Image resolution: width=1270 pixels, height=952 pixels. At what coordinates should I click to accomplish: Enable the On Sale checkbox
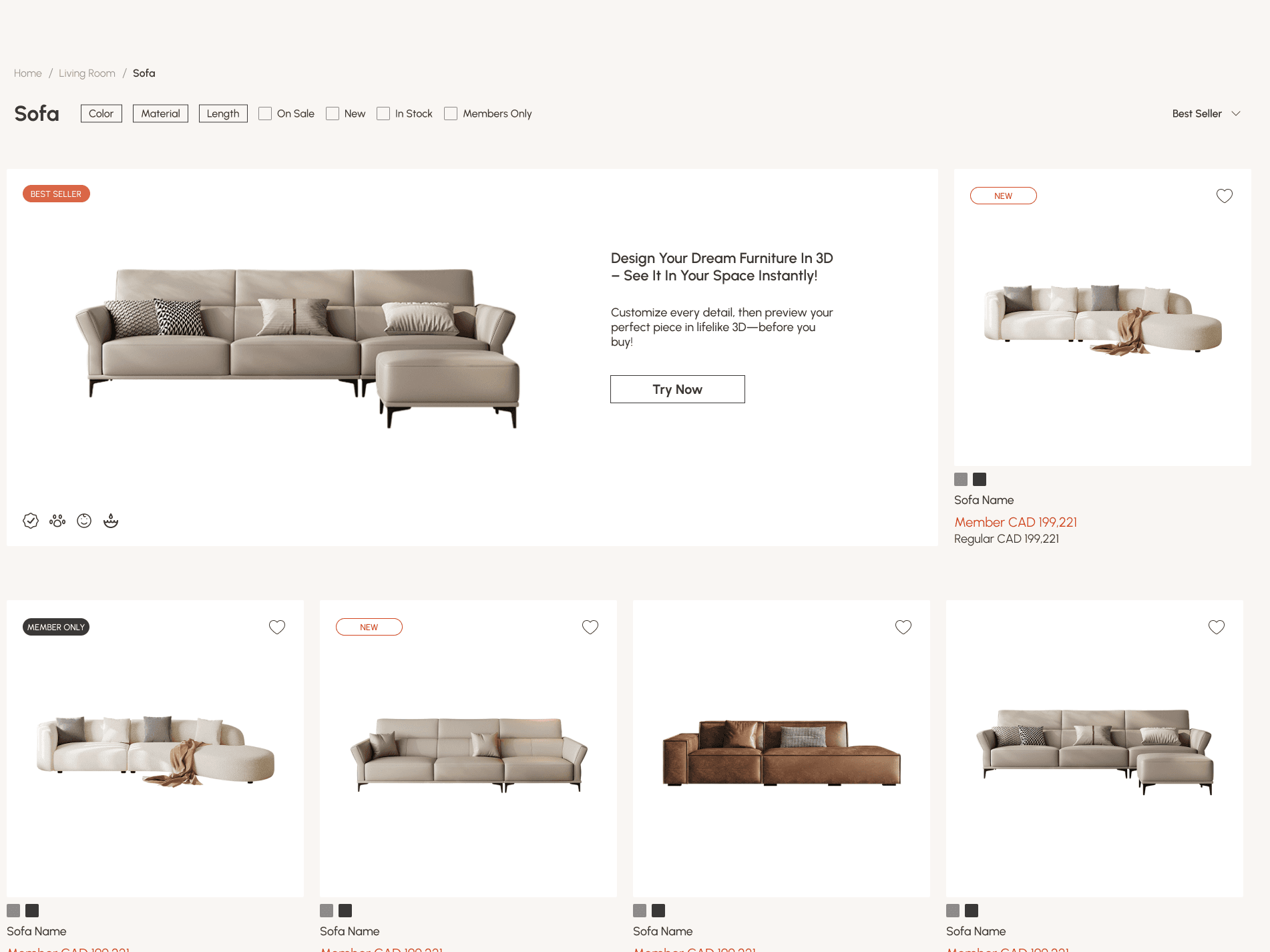(265, 113)
